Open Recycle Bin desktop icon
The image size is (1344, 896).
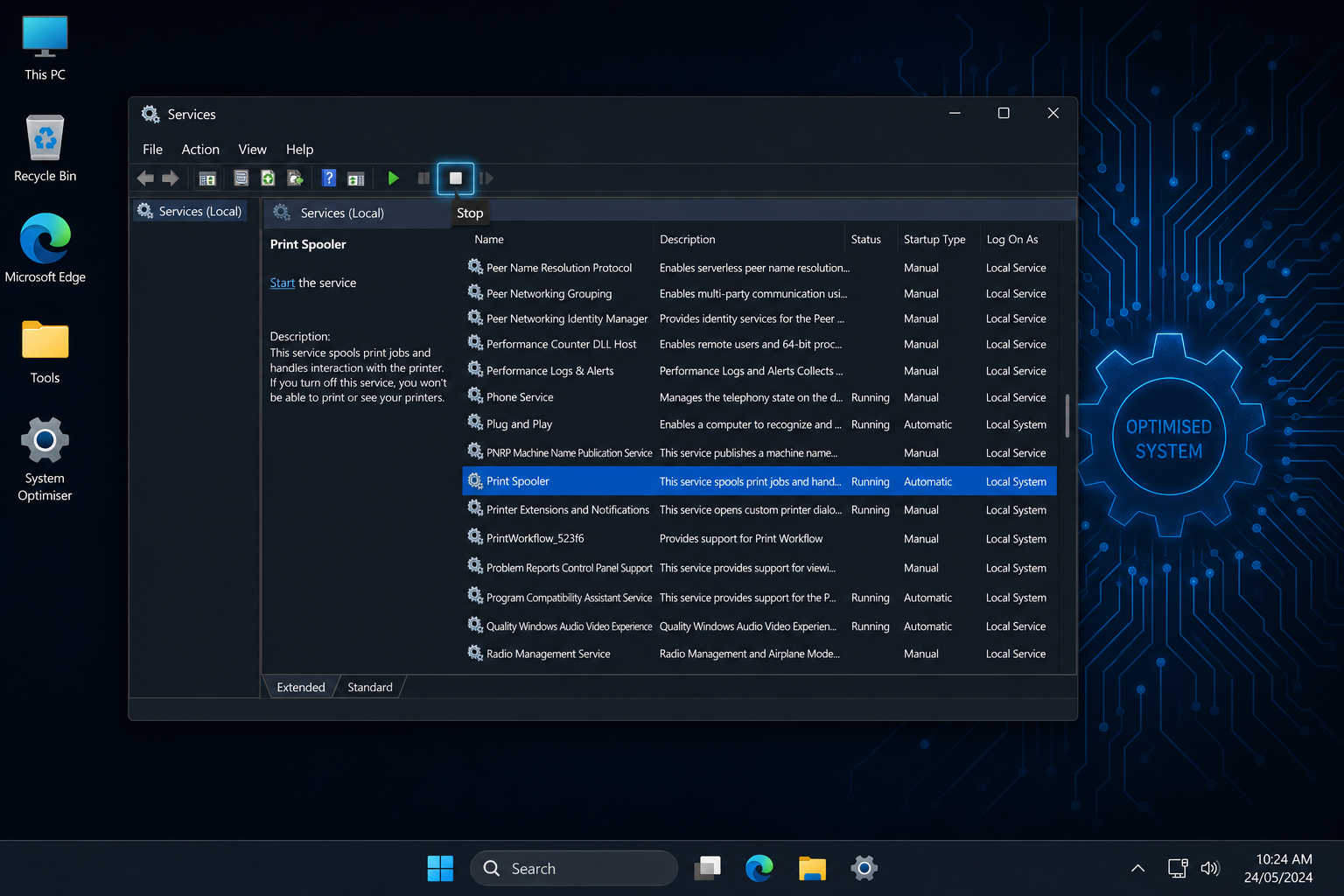45,149
